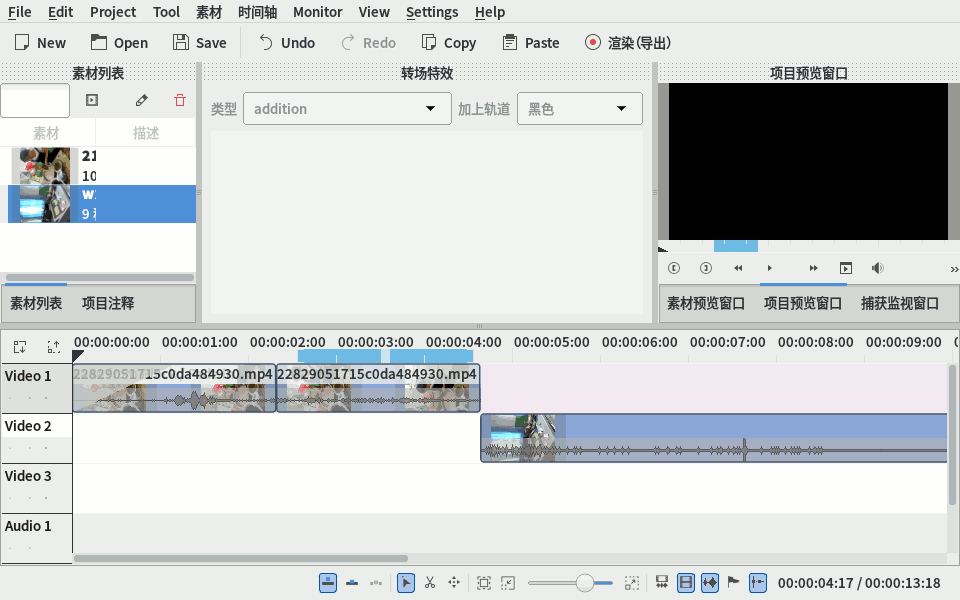Image resolution: width=960 pixels, height=600 pixels.
Task: Click the collapse tracks icon above Video 1
Action: (x=20, y=347)
